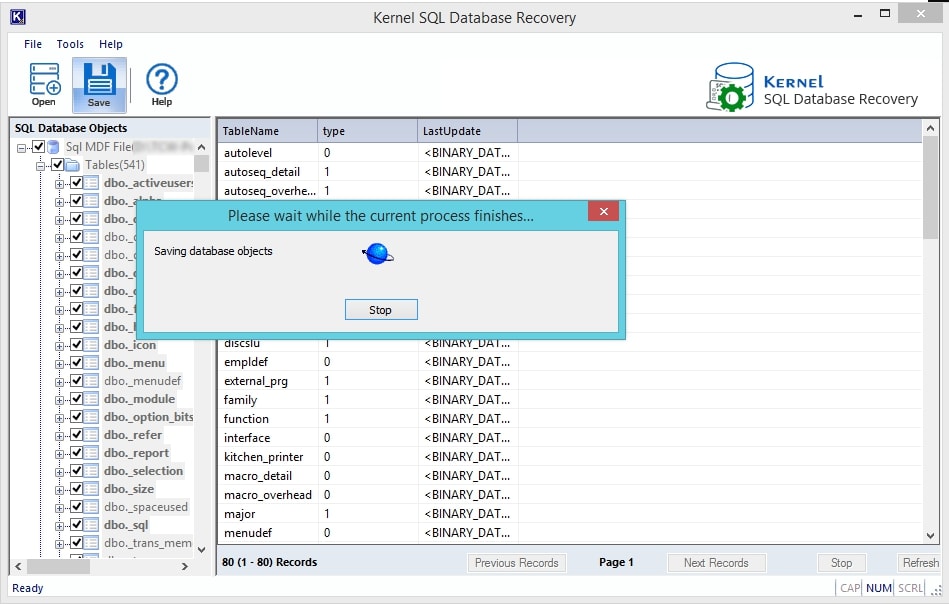Toggle the dbo._size checkbox

(76, 488)
